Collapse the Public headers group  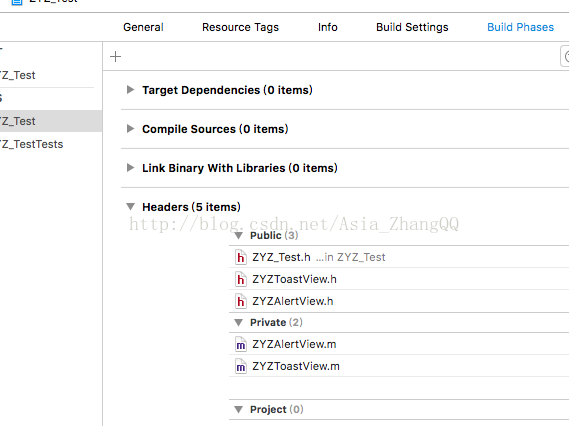[238, 235]
